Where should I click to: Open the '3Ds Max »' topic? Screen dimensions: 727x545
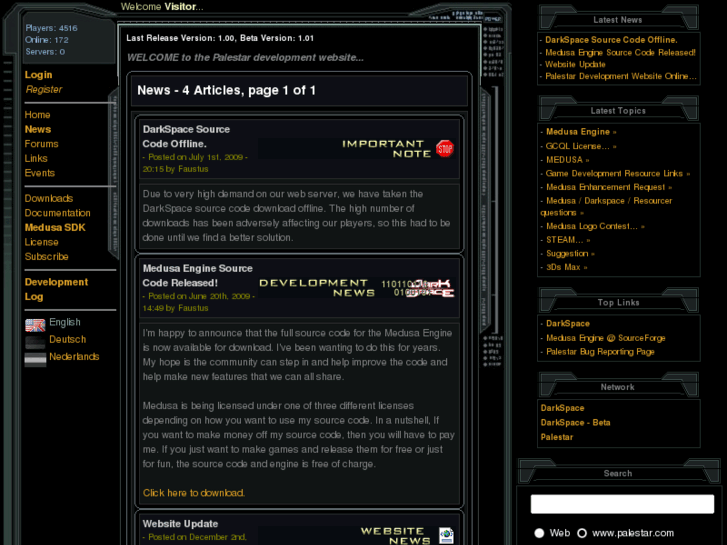[x=567, y=267]
